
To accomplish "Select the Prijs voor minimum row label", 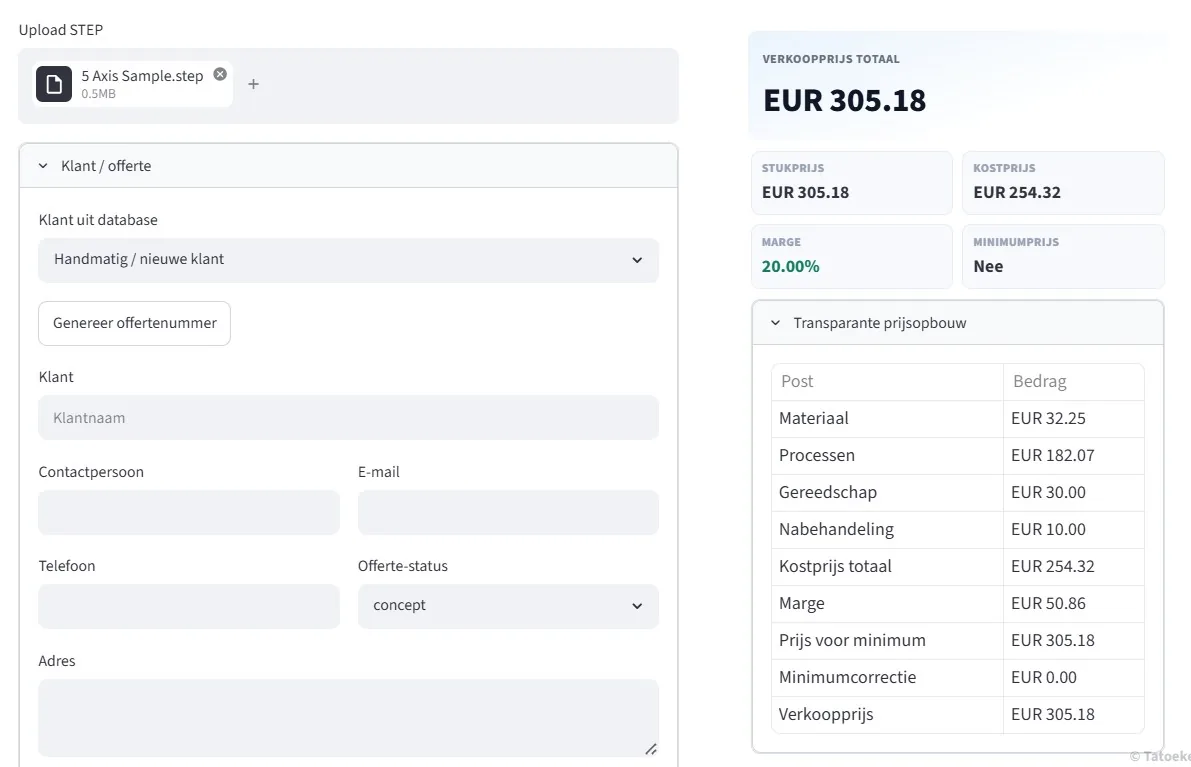I will click(x=851, y=640).
